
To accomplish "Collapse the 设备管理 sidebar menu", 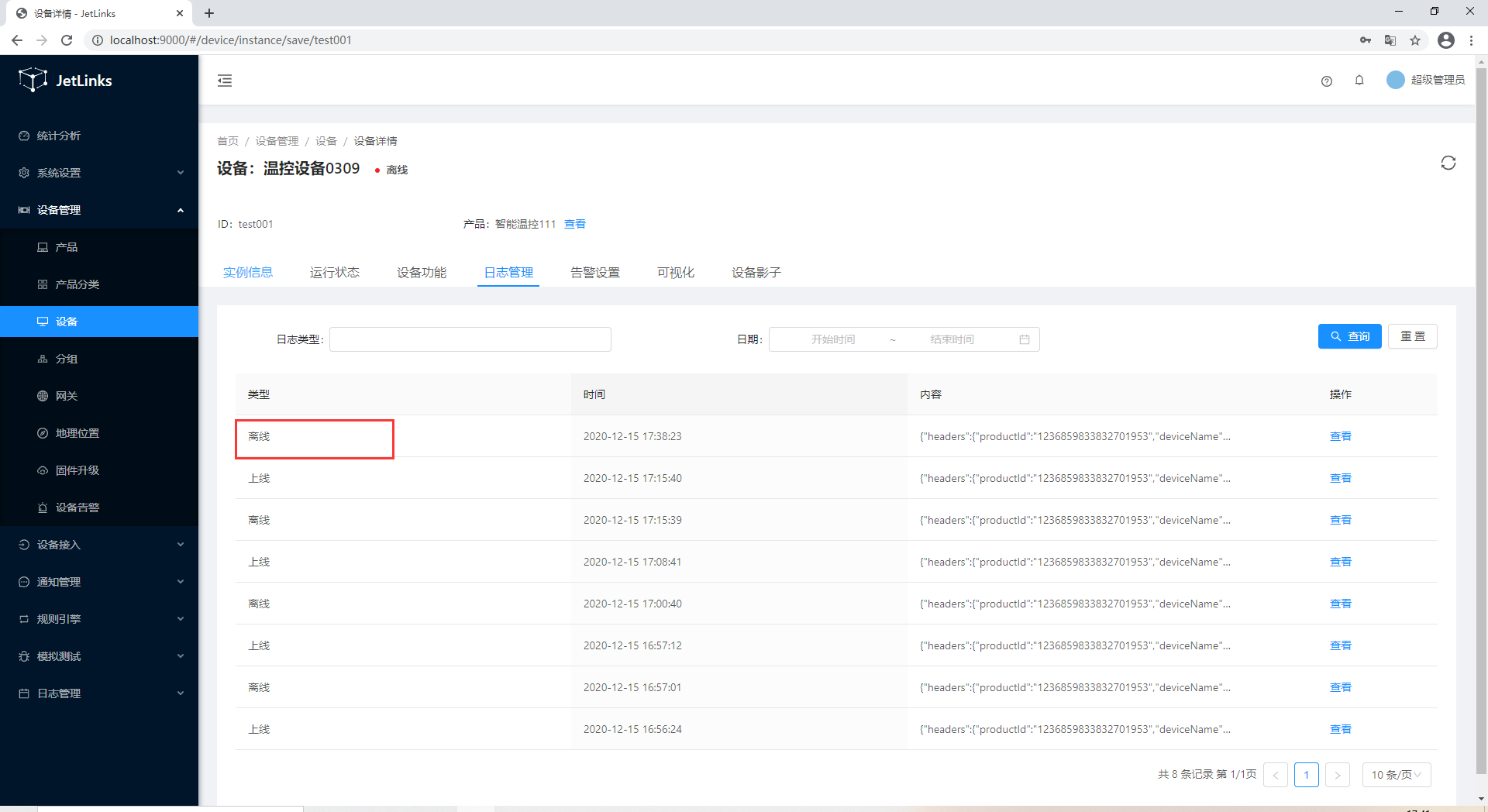I will 99,210.
